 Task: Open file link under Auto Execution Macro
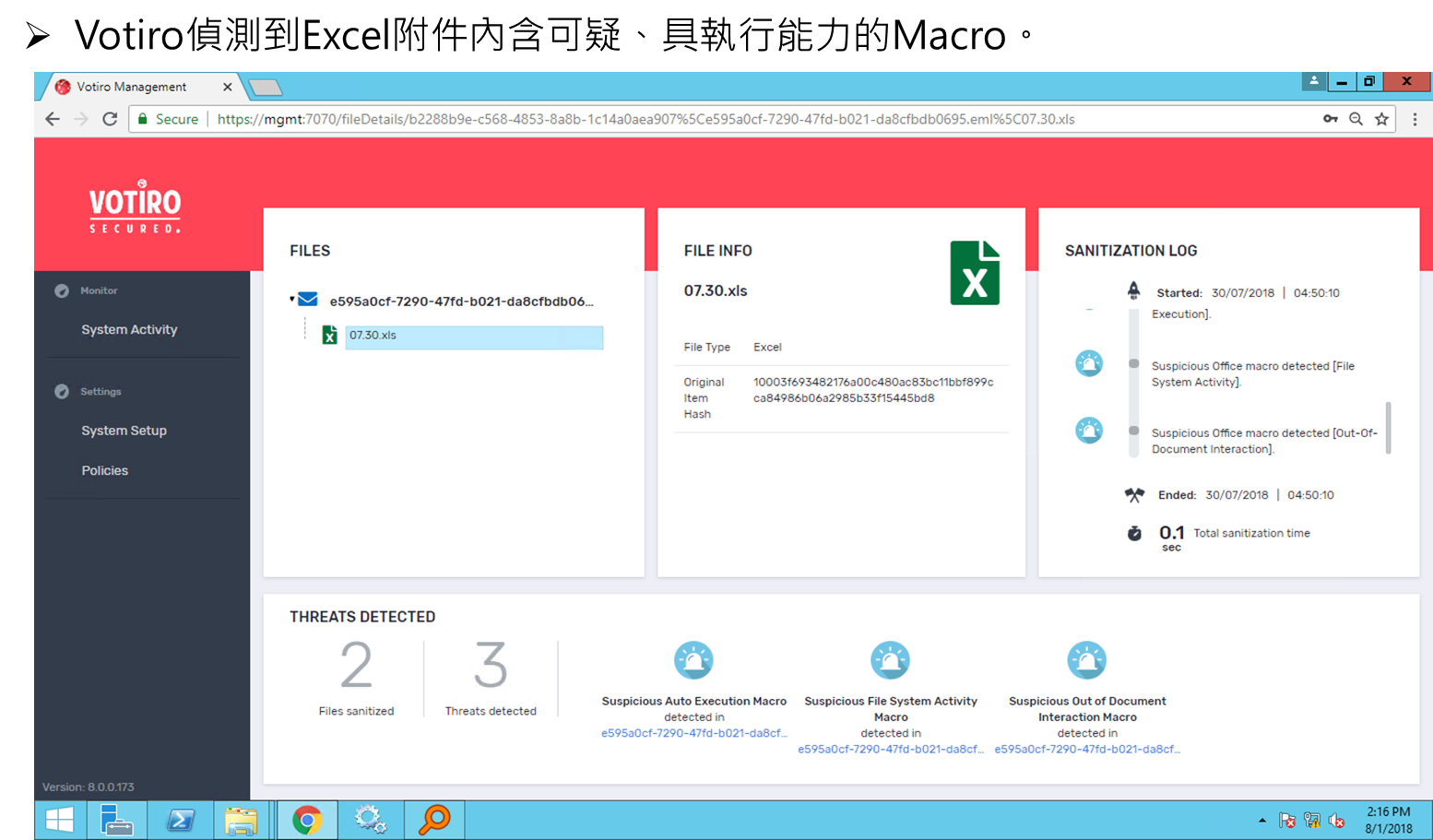[694, 733]
